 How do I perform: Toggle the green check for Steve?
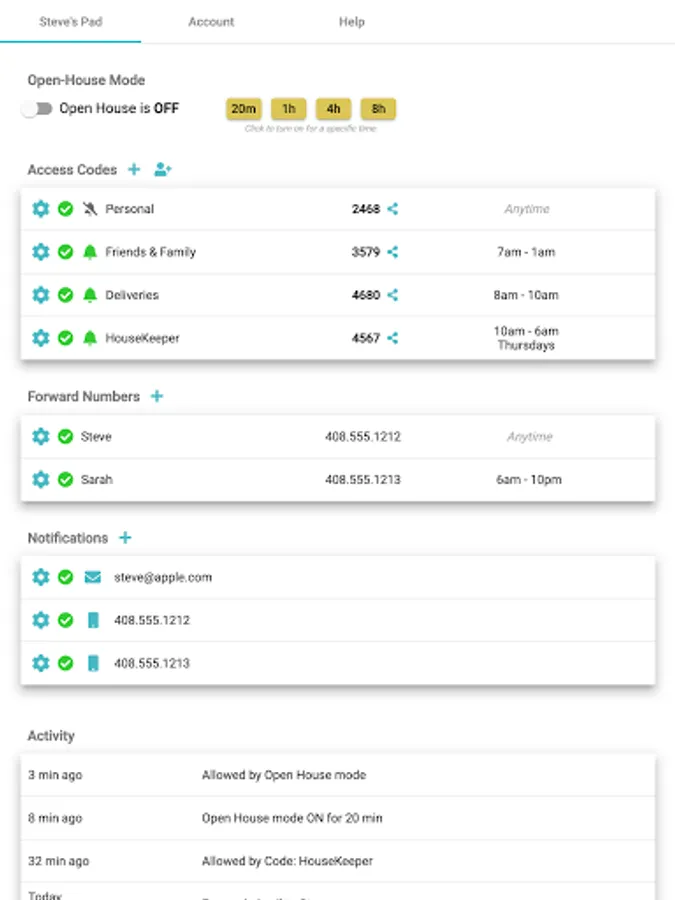65,437
